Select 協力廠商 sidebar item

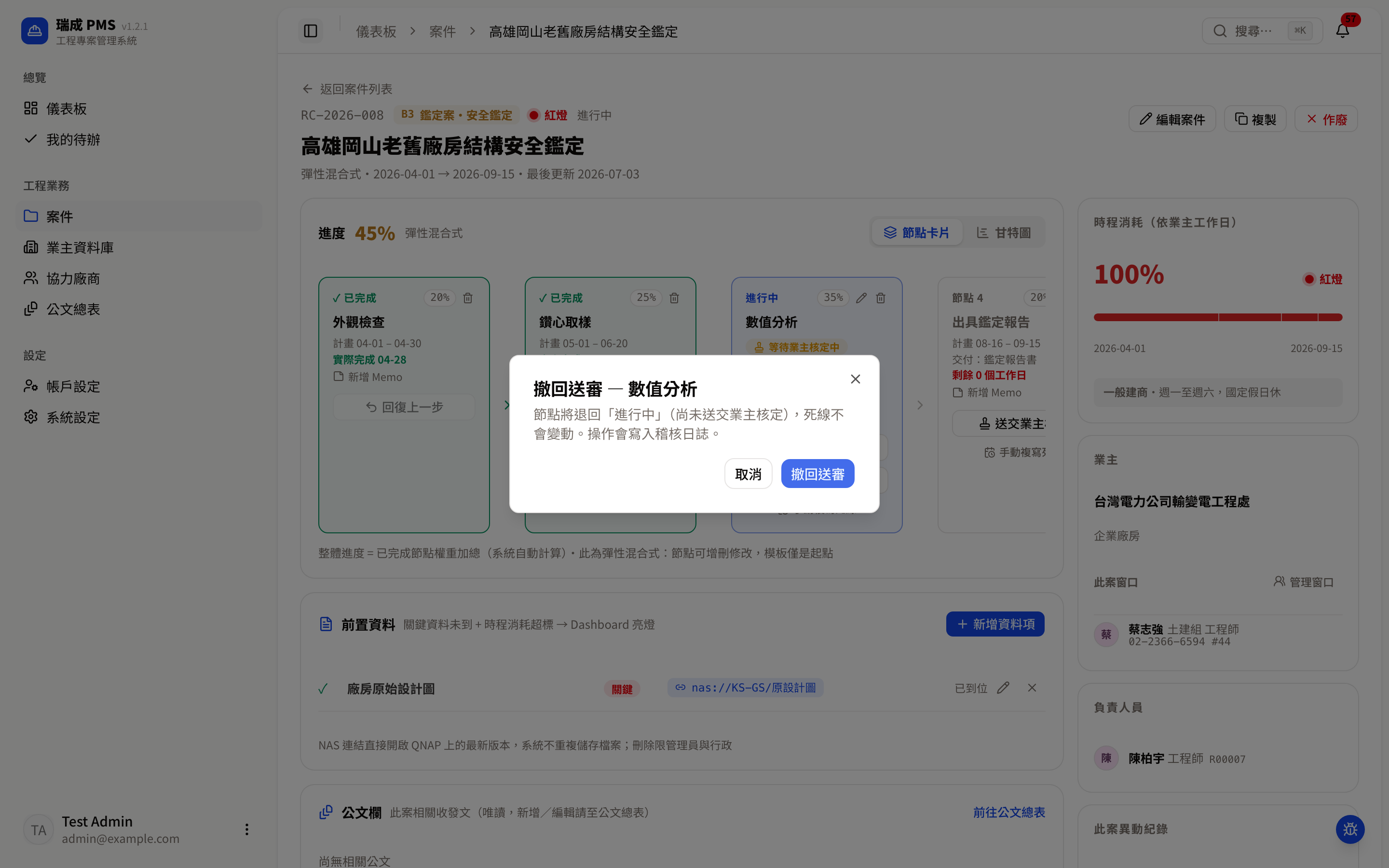pos(138,278)
